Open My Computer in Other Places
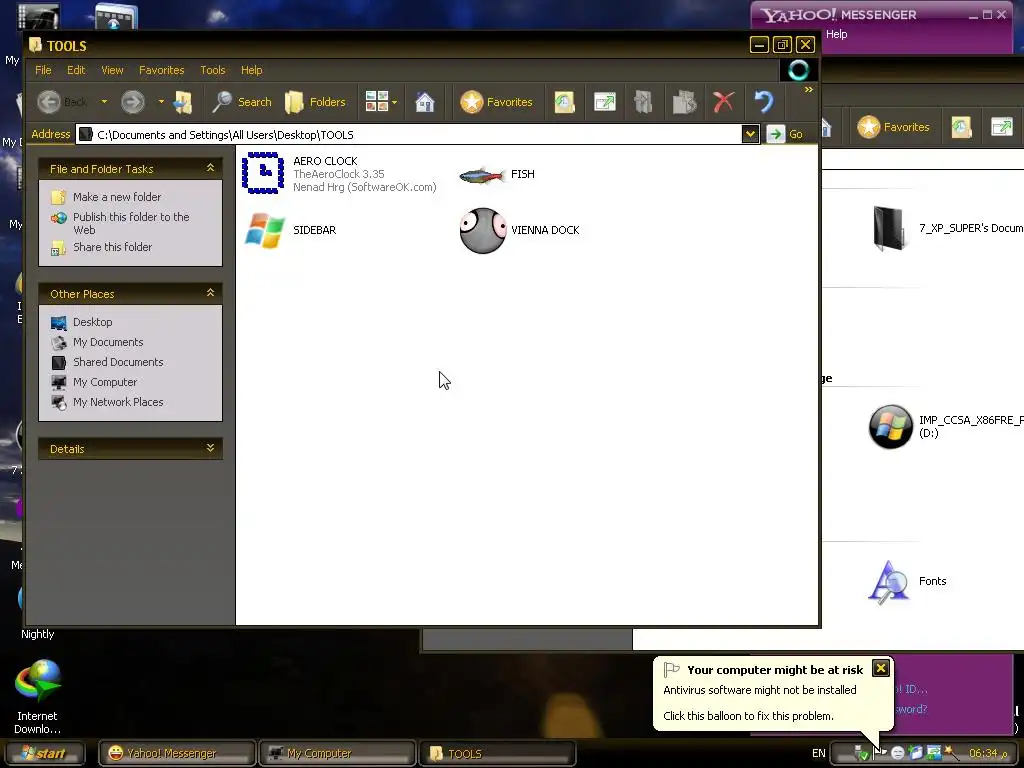 (x=104, y=382)
